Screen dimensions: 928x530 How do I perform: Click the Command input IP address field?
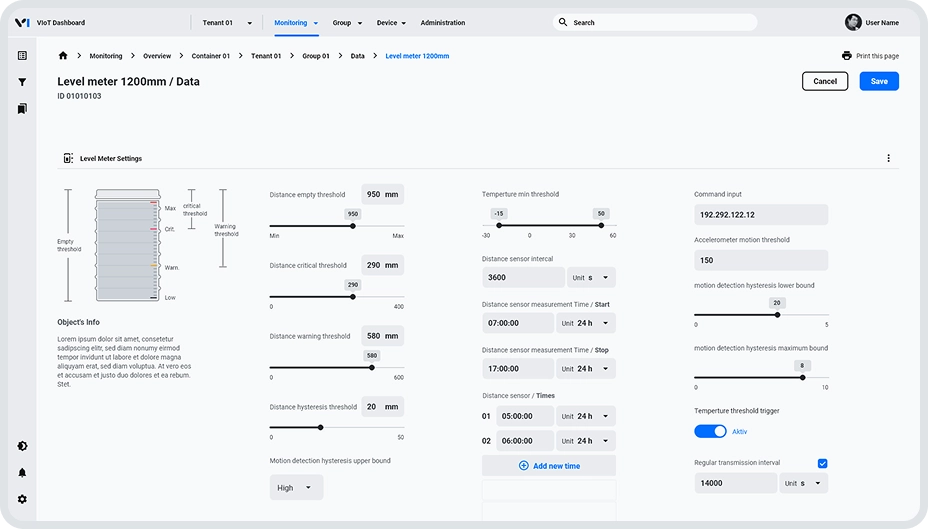[761, 214]
